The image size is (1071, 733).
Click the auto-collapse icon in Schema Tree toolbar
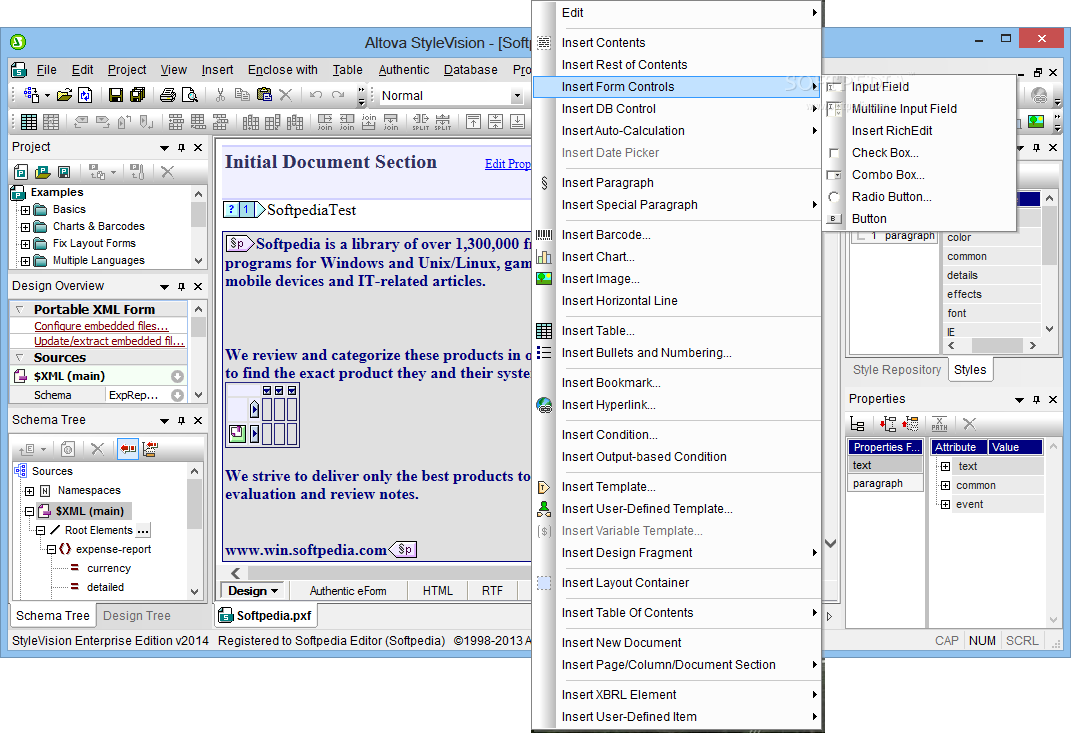[x=150, y=449]
